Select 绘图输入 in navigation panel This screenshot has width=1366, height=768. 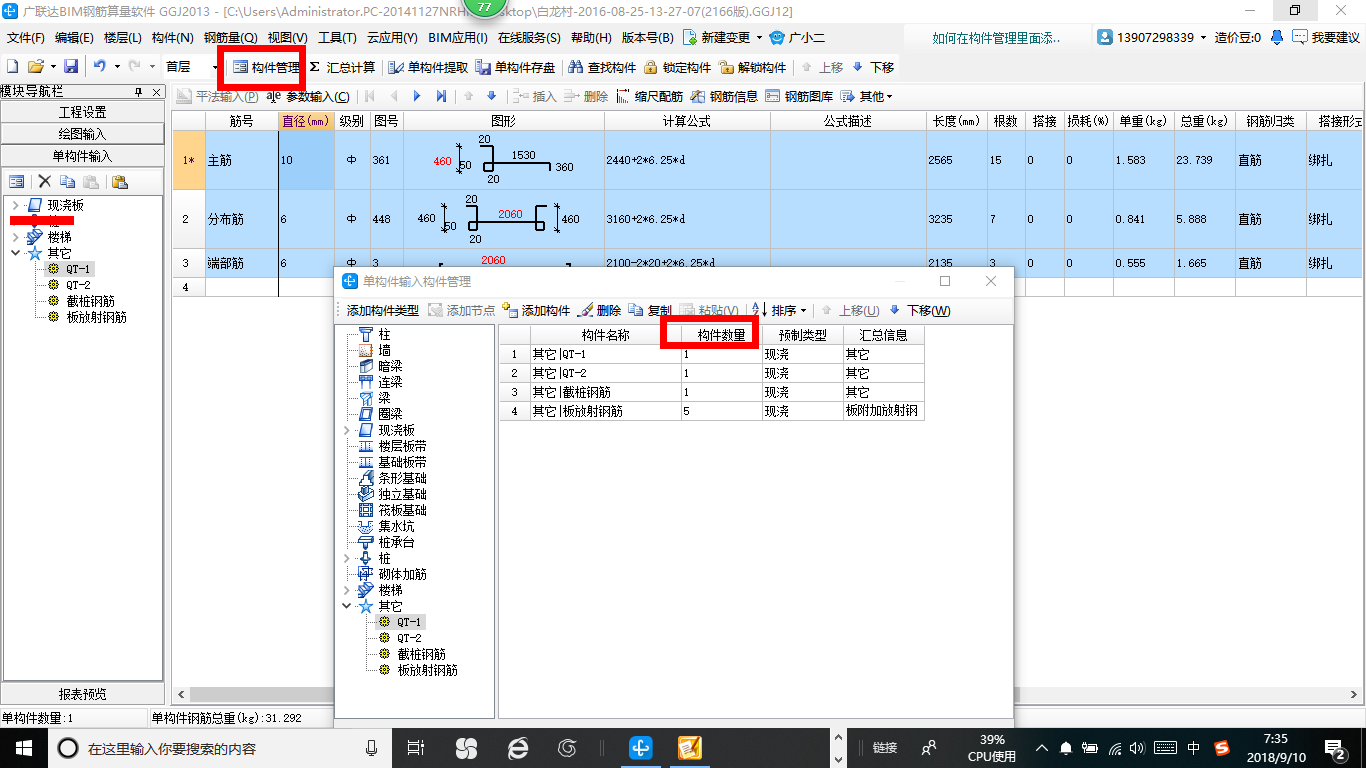coord(83,134)
